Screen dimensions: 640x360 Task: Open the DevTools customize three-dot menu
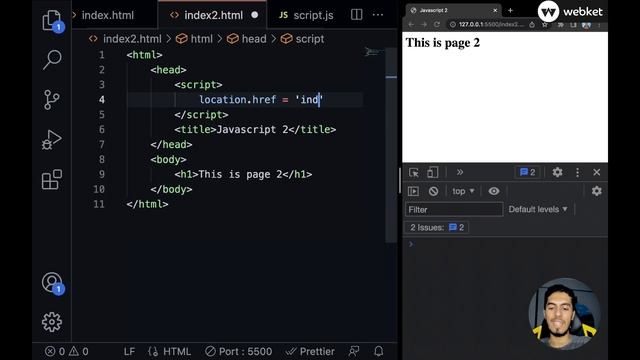577,172
